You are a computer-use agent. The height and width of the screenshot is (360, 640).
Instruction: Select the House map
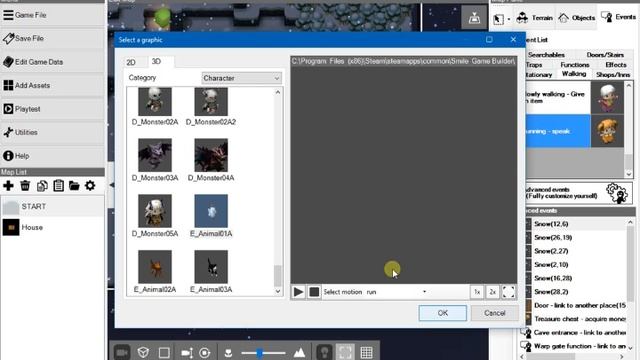pyautogui.click(x=52, y=227)
